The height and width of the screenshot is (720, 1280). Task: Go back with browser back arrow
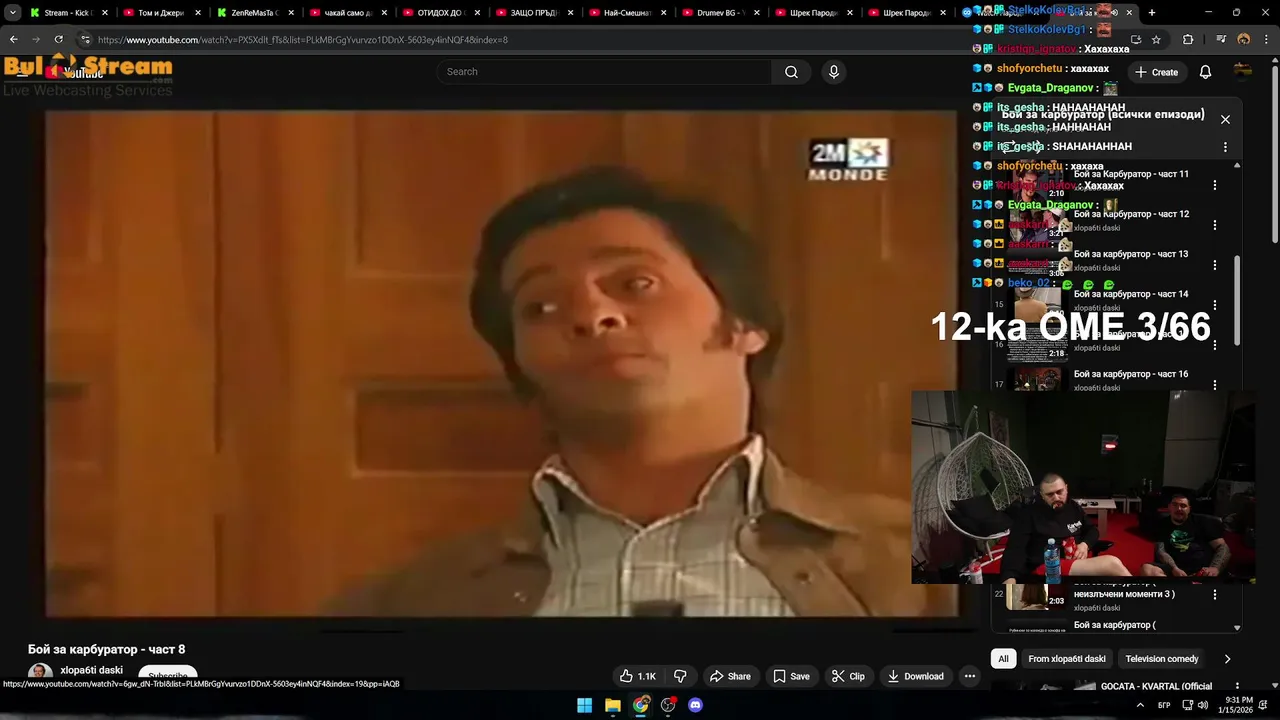pyautogui.click(x=14, y=40)
